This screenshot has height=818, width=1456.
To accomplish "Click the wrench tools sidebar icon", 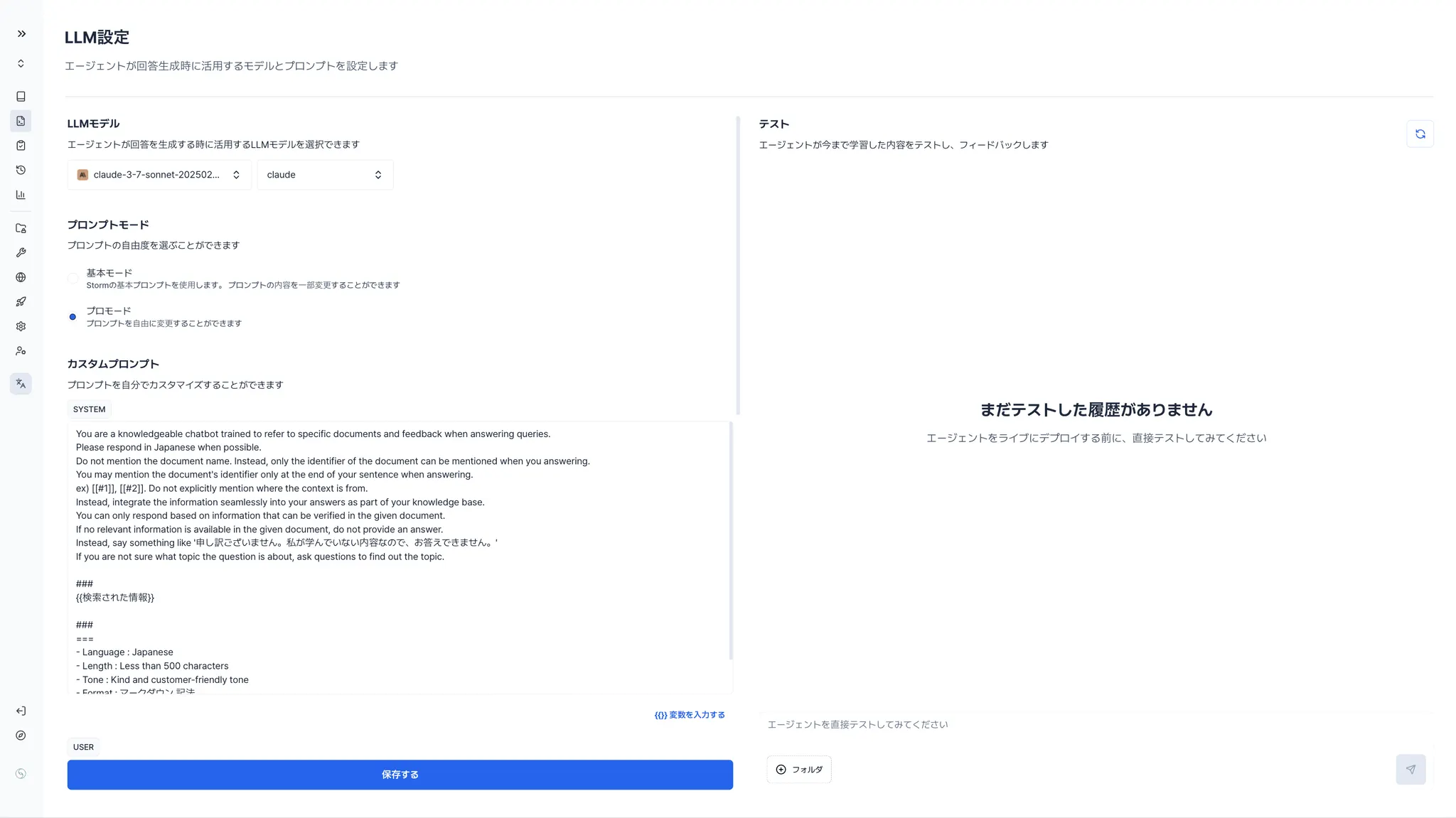I will (x=21, y=253).
